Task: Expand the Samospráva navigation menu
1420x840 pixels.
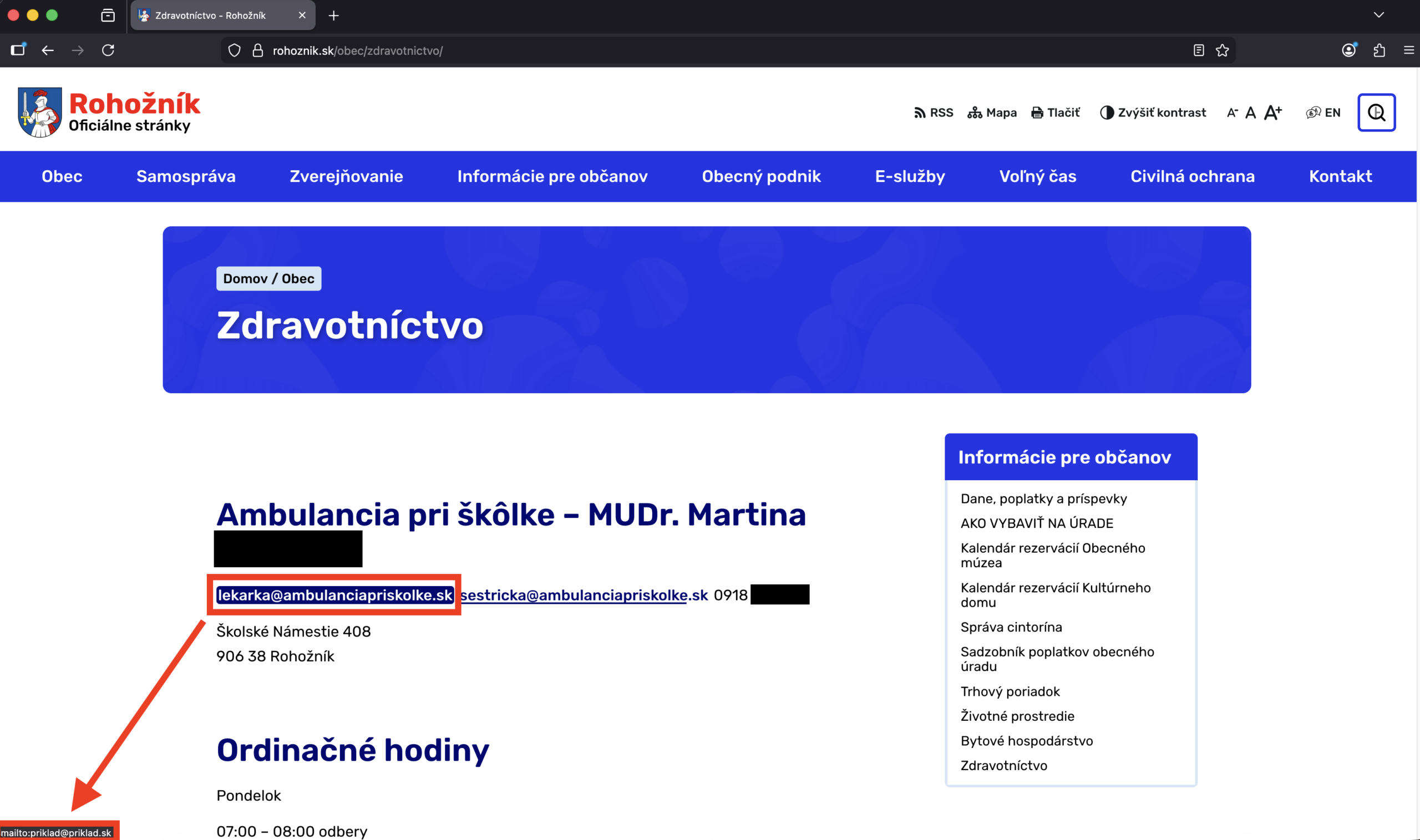Action: tap(186, 177)
